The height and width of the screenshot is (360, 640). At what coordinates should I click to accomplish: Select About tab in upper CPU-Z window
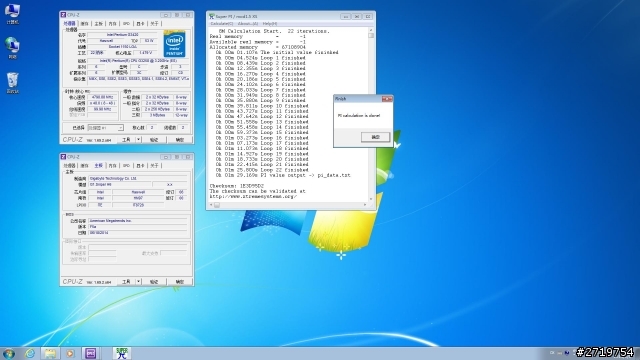154,24
